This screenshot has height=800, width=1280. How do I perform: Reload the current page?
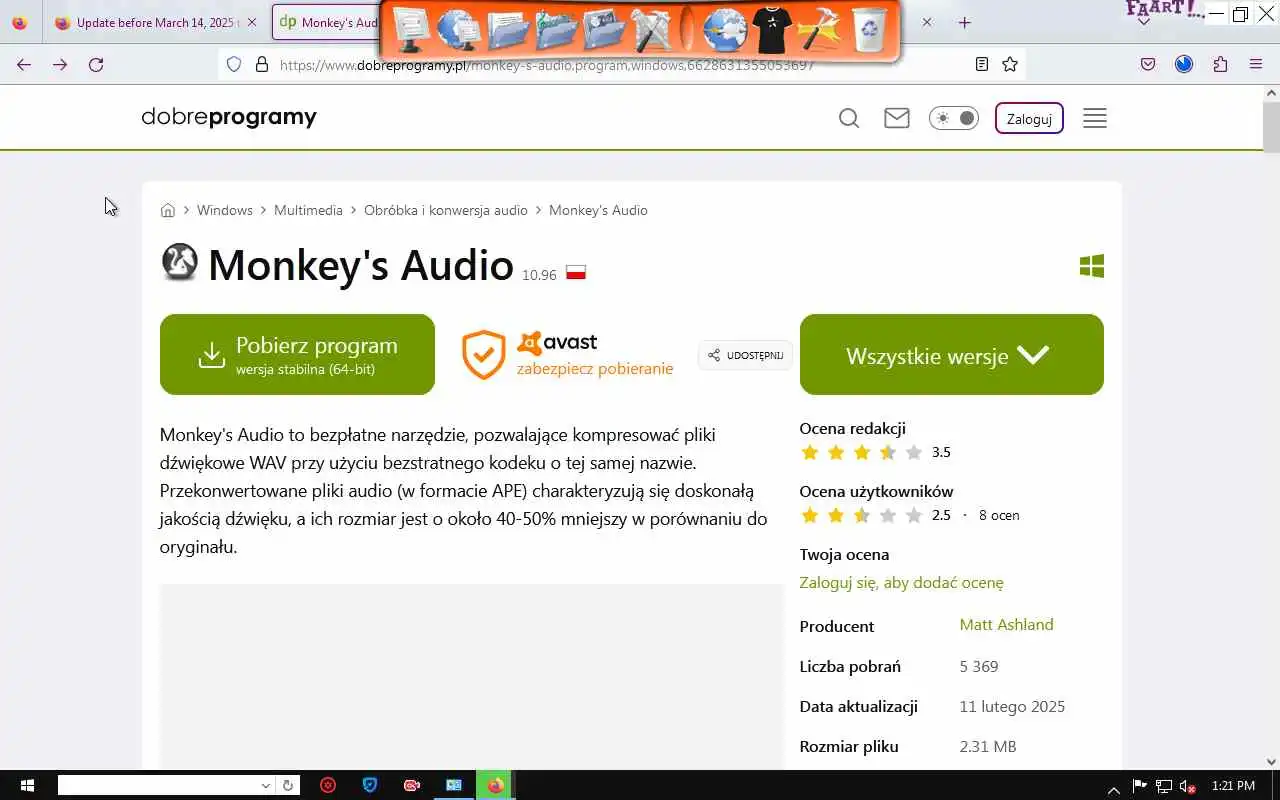(x=96, y=64)
